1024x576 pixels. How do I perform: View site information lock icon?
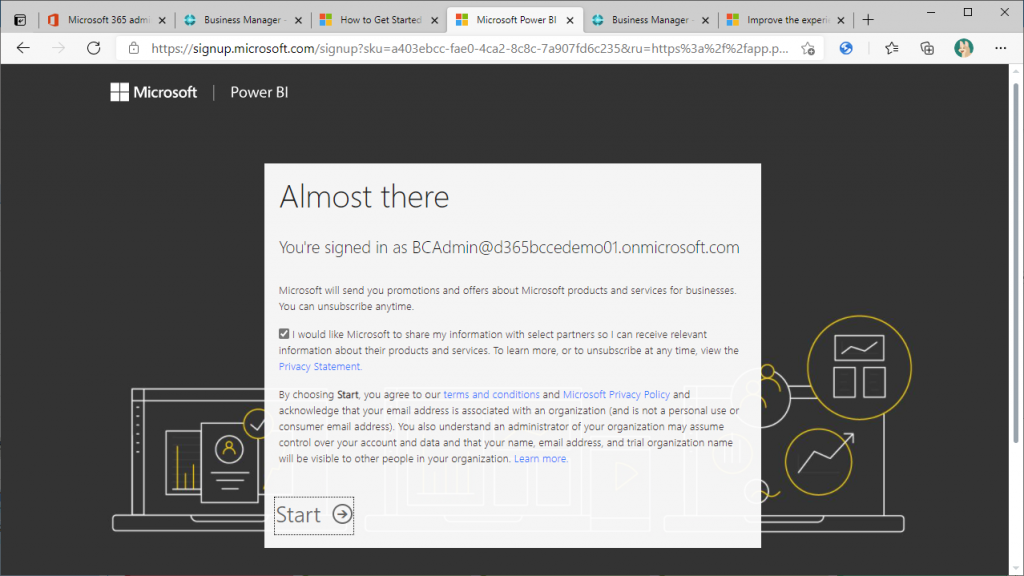[134, 48]
